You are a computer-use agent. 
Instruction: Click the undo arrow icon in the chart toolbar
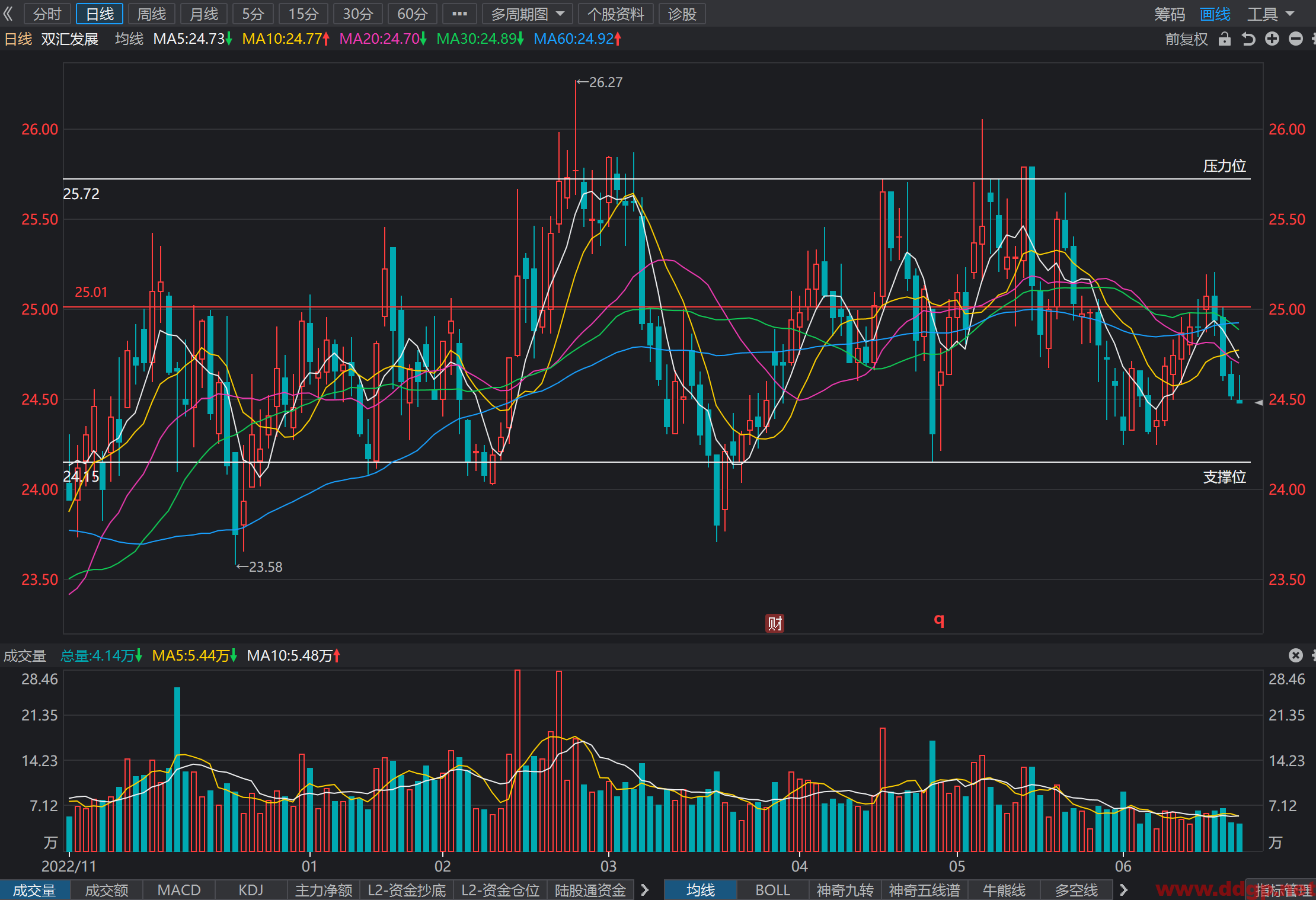click(1248, 39)
